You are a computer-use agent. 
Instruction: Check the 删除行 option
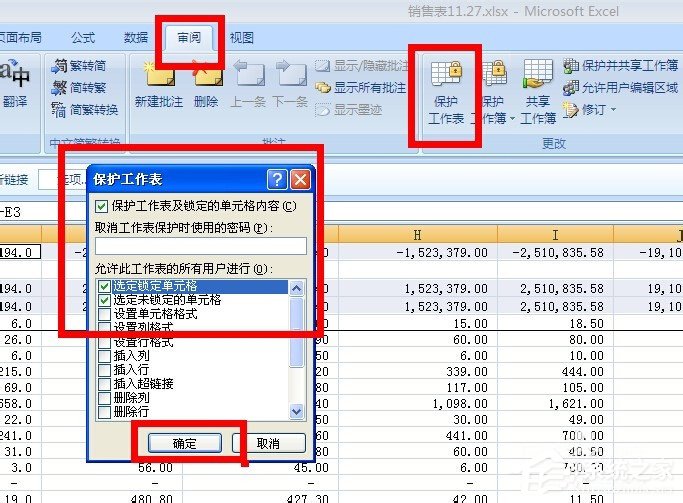click(104, 412)
